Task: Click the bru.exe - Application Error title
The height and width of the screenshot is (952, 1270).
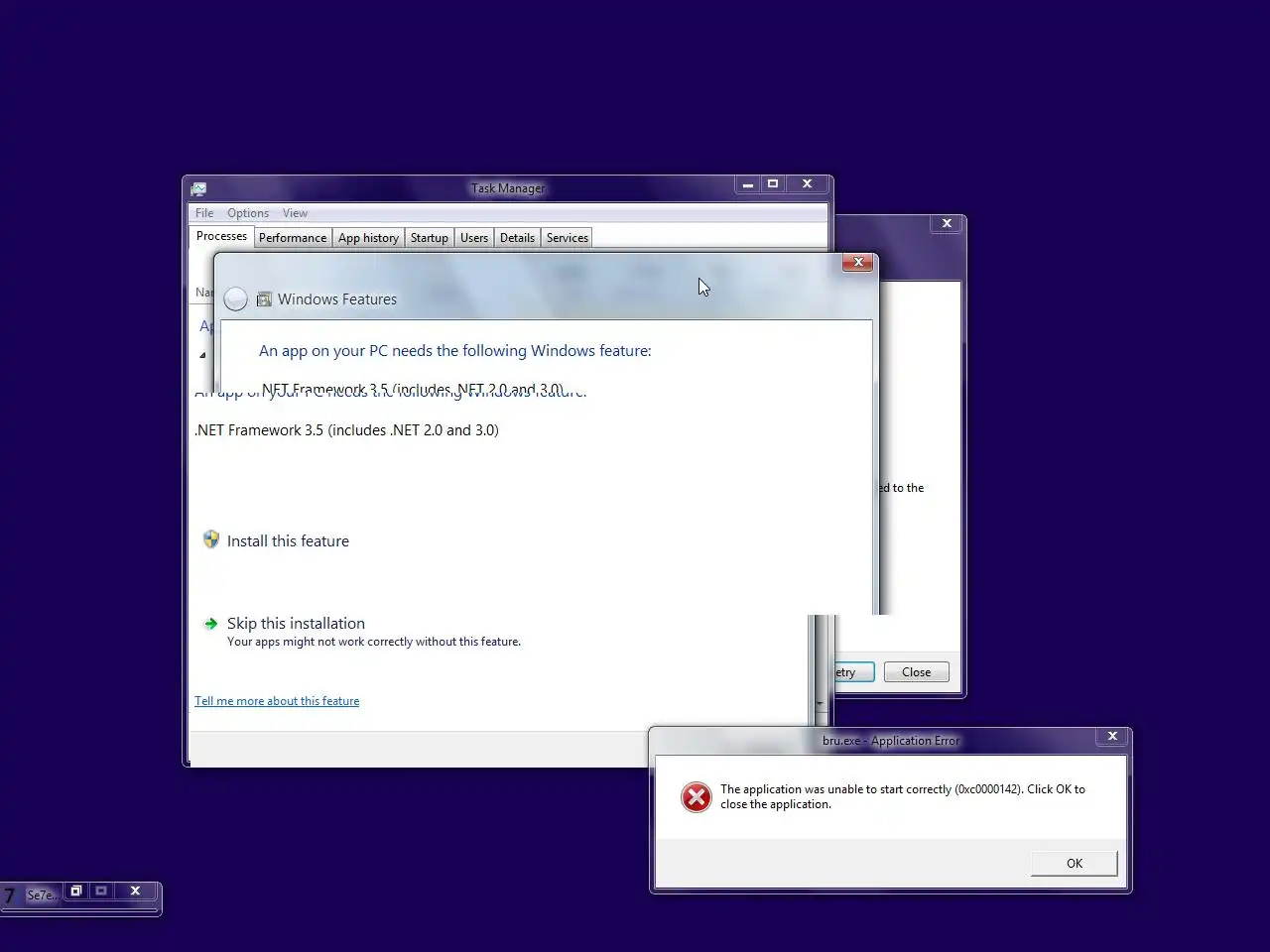Action: tap(891, 741)
